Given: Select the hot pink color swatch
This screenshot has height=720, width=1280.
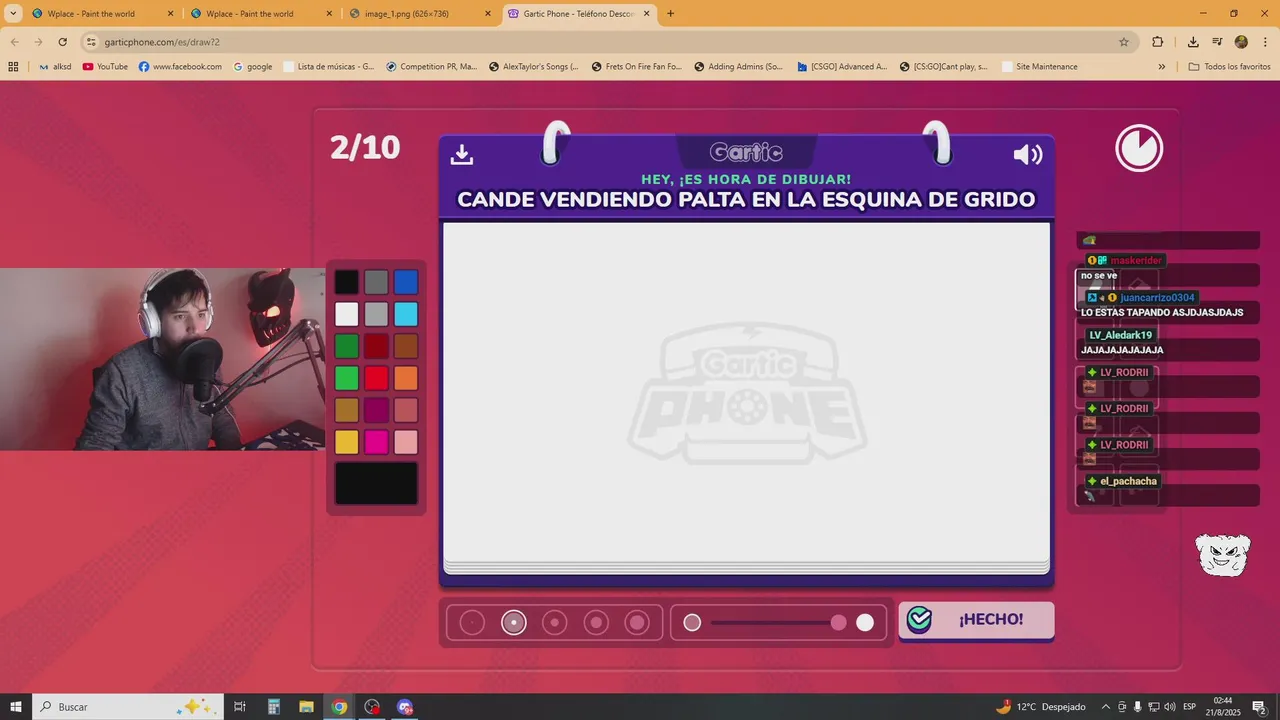Looking at the screenshot, I should pyautogui.click(x=376, y=442).
